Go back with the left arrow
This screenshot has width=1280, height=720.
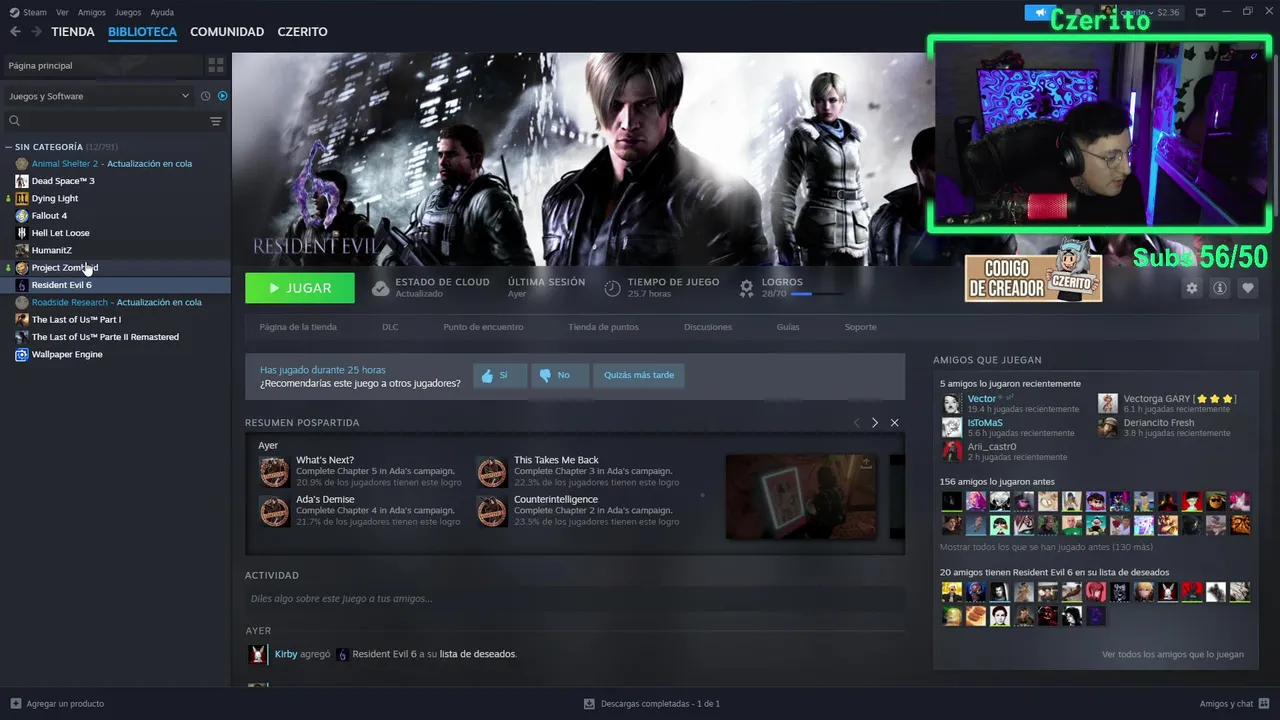(x=15, y=32)
